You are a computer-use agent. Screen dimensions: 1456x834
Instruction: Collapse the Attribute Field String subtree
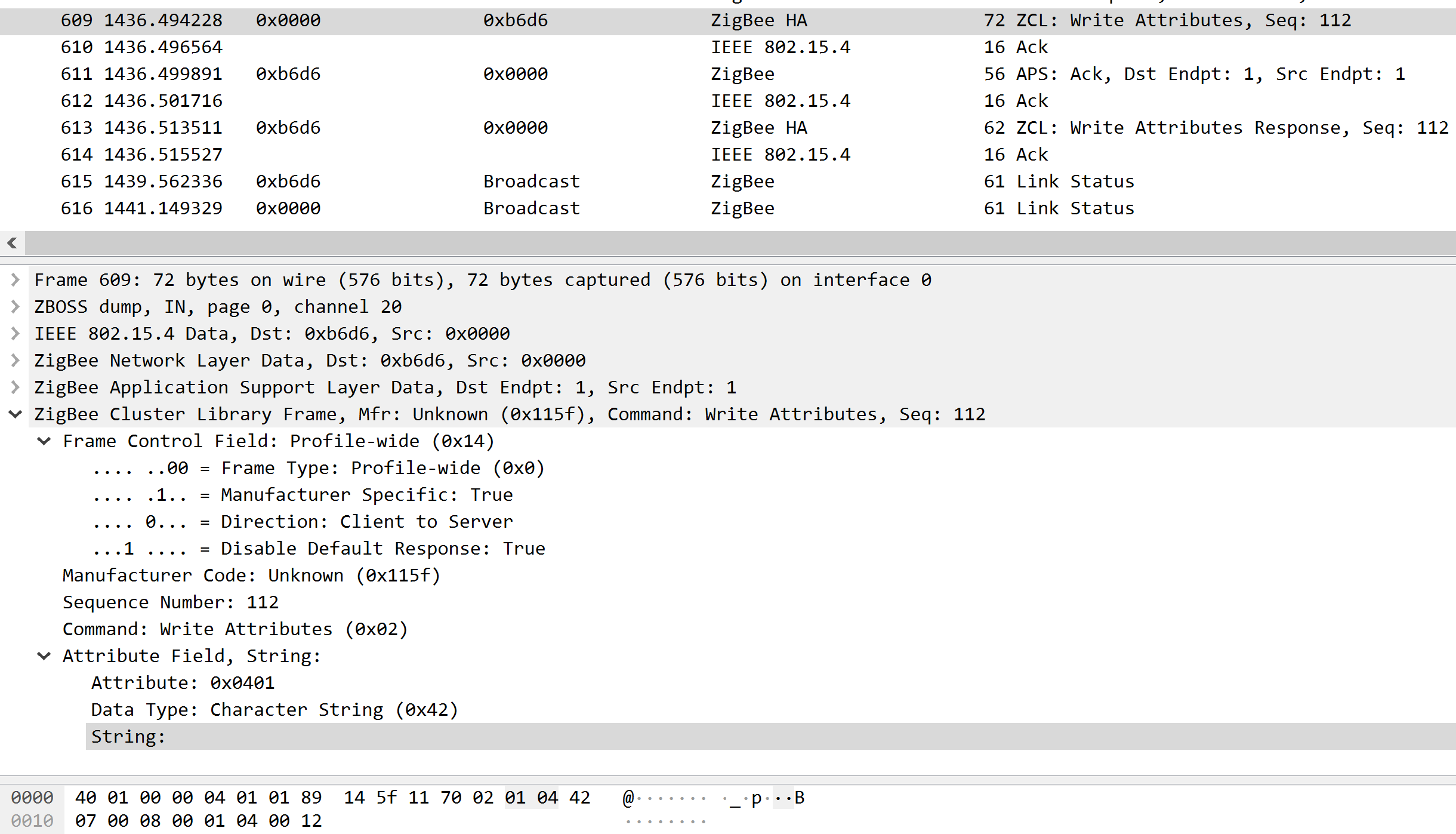pos(44,656)
